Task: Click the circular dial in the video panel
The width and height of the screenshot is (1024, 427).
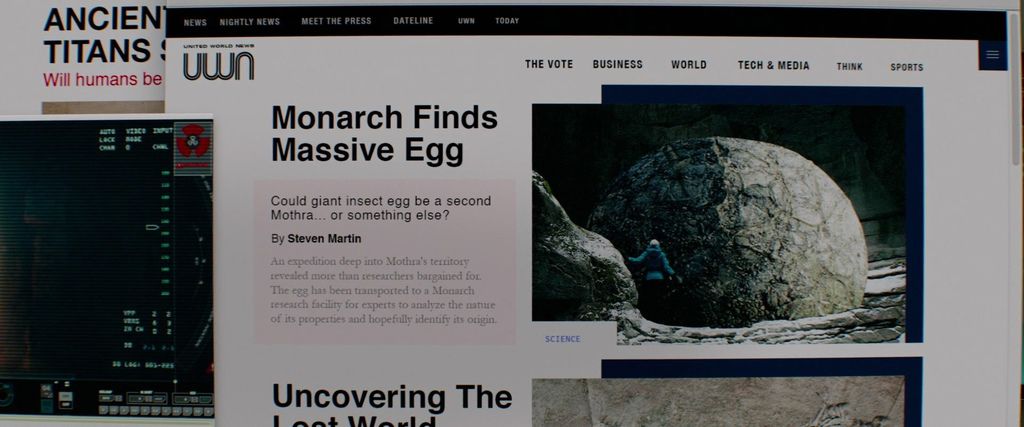Action: 5,394
